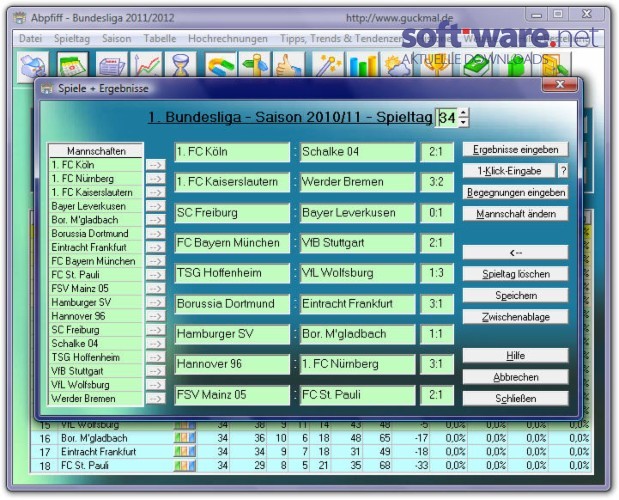Select TSG Hoffenheim in the Mannschaften list
Screen dimensions: 619x500
96,358
